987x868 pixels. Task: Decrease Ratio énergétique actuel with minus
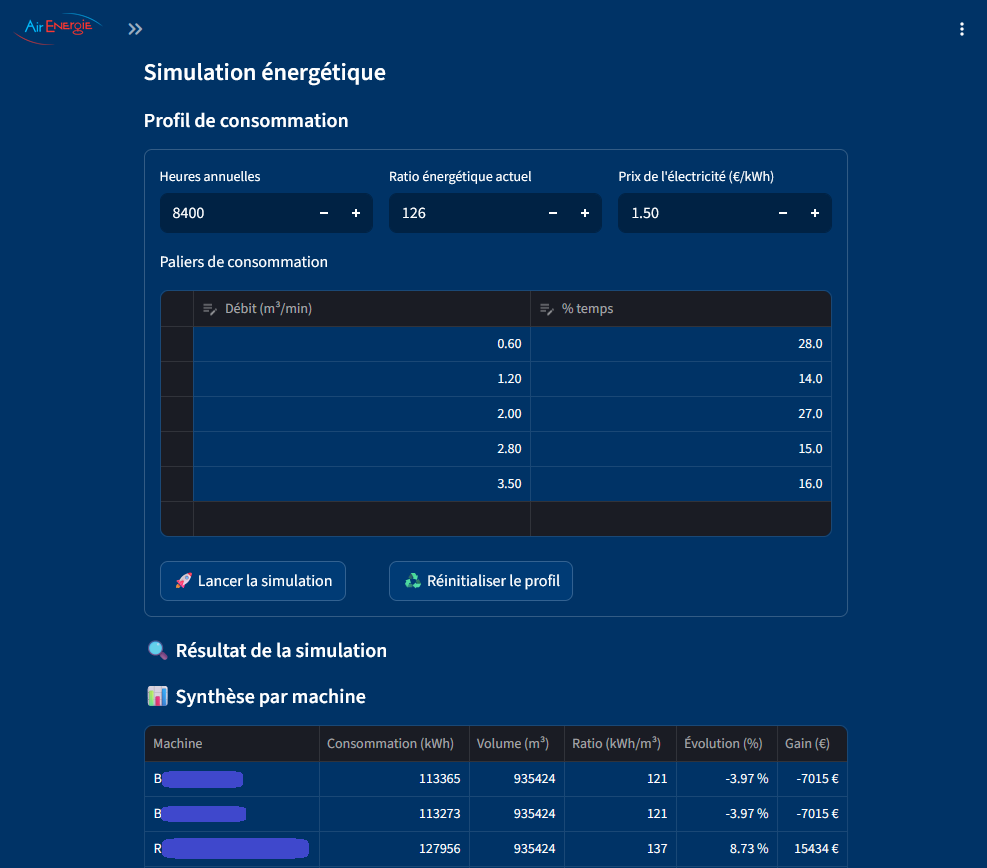pos(553,213)
